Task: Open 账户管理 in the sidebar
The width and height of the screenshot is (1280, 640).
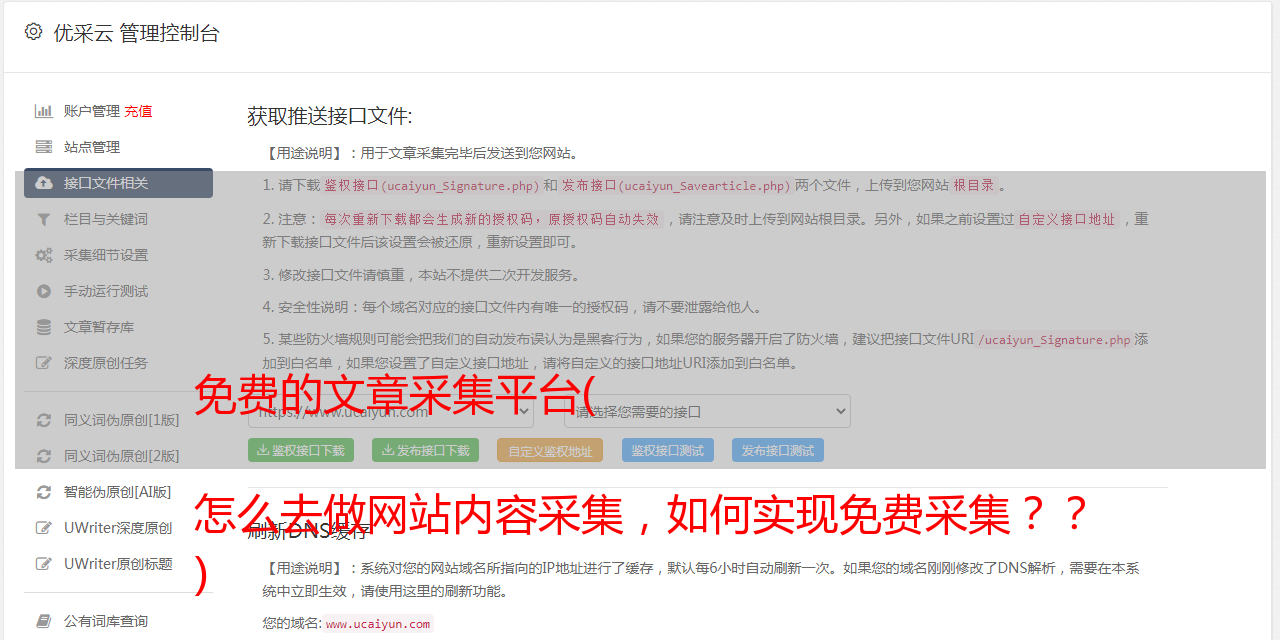Action: click(x=92, y=111)
